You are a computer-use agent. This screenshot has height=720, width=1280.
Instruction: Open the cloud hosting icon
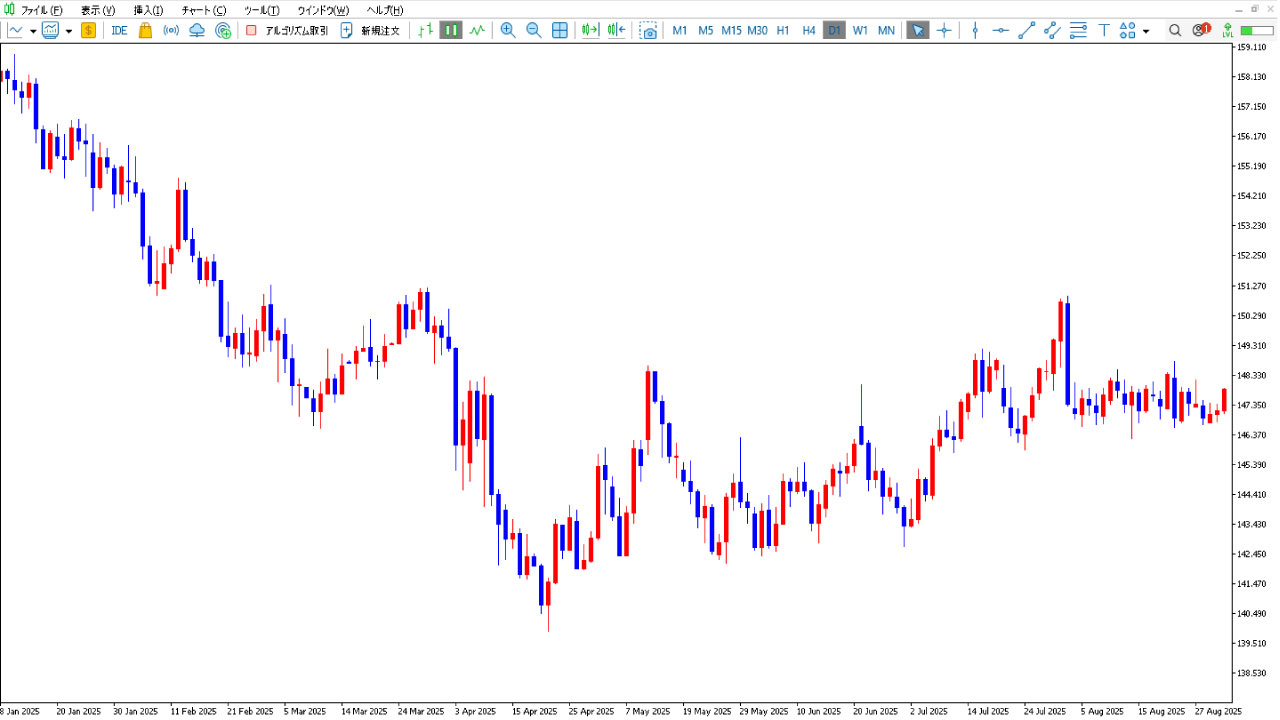[197, 30]
